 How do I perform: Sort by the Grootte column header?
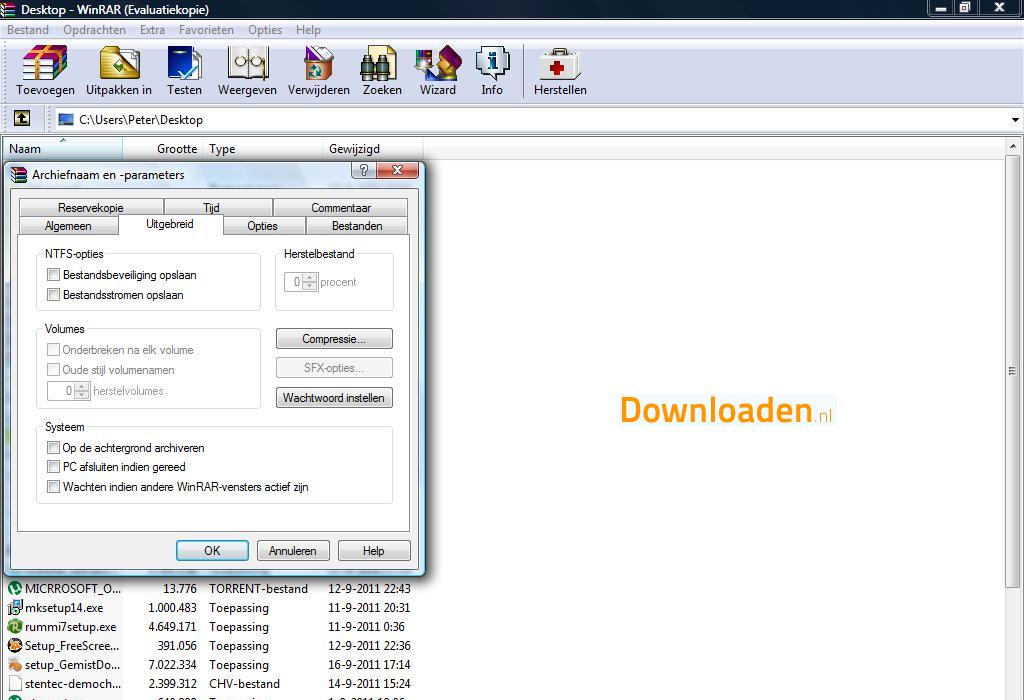tap(163, 149)
